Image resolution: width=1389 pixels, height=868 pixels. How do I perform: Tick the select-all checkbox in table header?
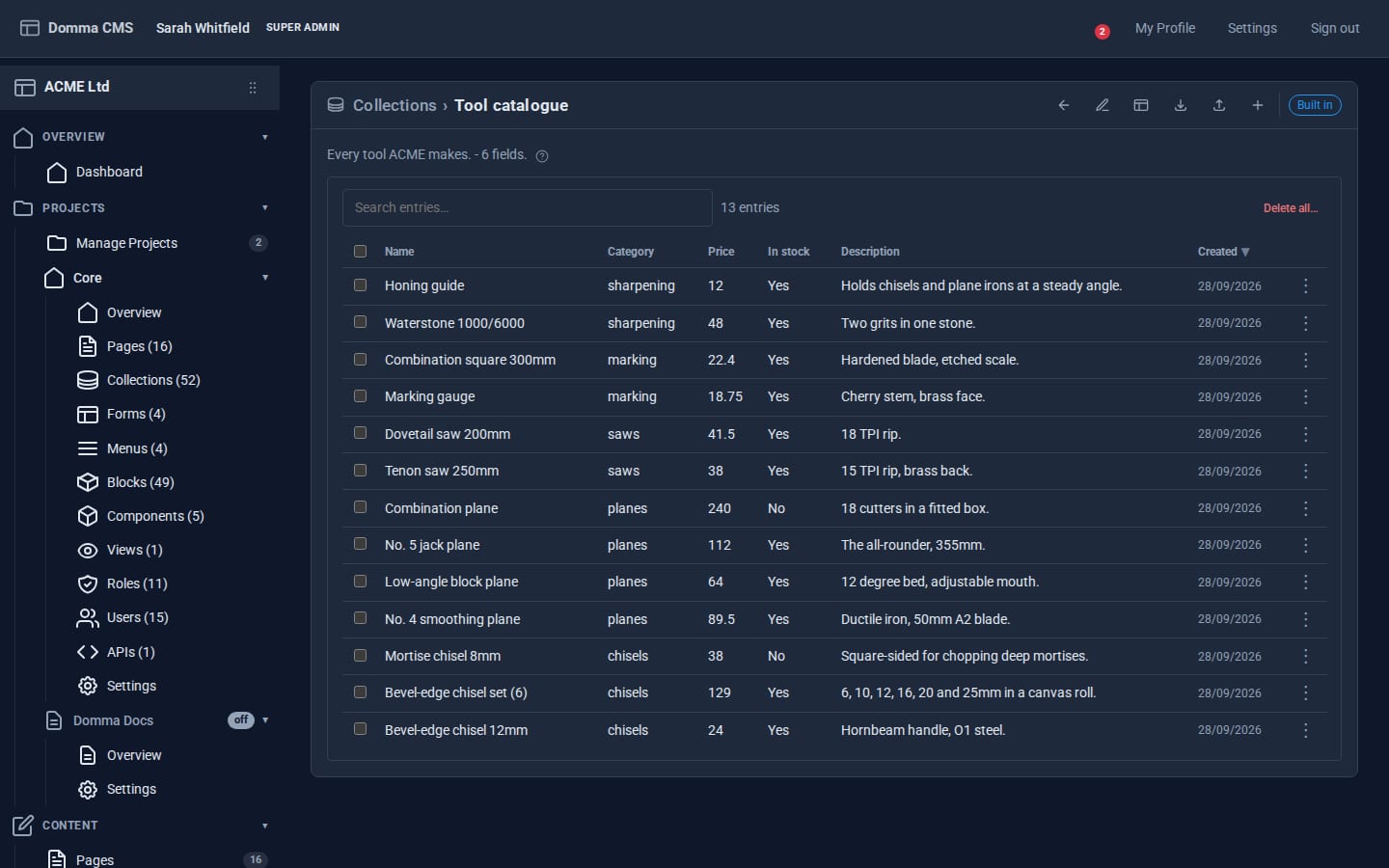361,251
